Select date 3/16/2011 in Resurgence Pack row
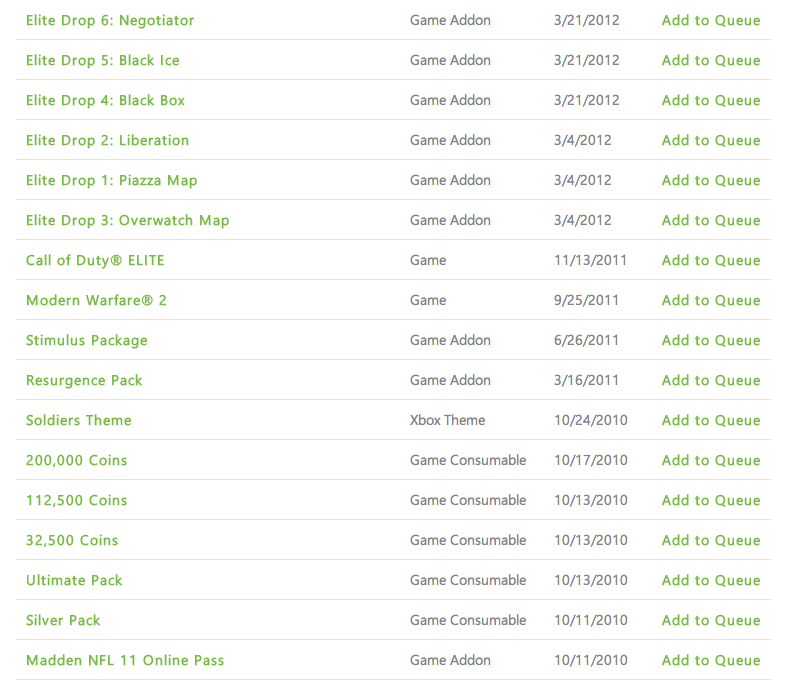Viewport: 789px width, 682px height. tap(586, 381)
